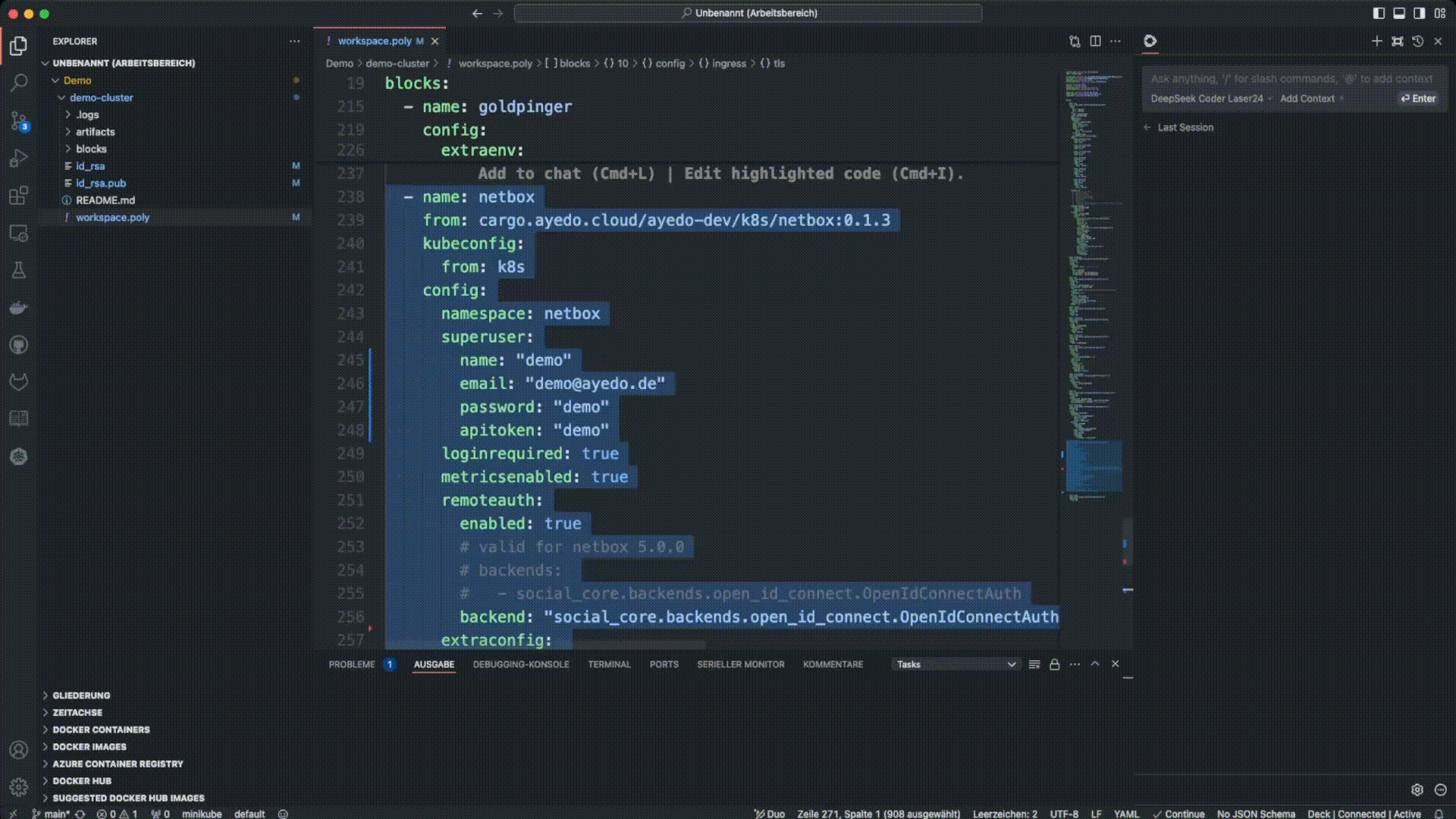Click the title bar command center search

point(748,13)
